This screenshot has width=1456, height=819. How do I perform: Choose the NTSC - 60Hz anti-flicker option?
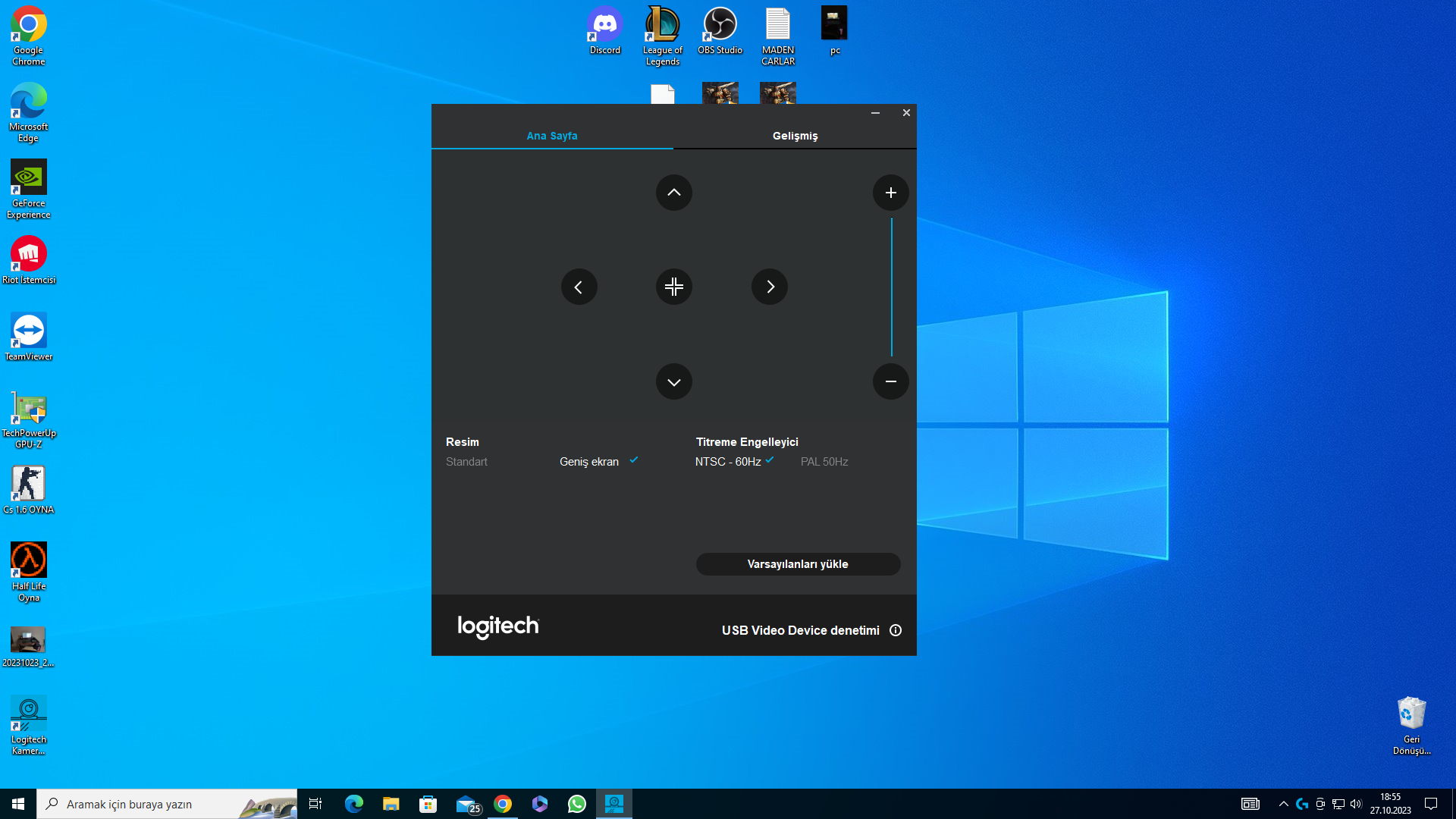click(x=728, y=462)
